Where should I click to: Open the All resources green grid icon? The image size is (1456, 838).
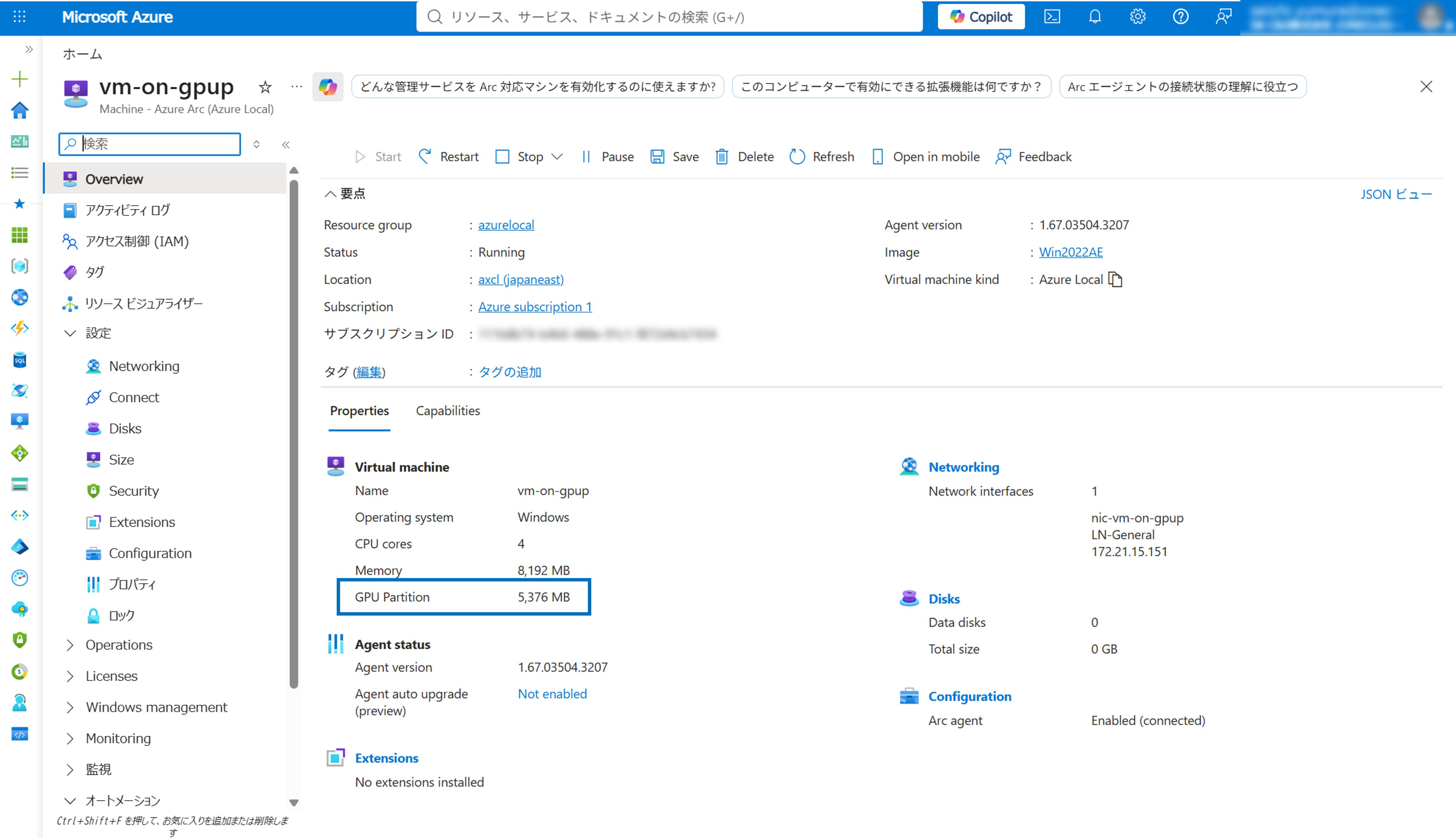20,235
